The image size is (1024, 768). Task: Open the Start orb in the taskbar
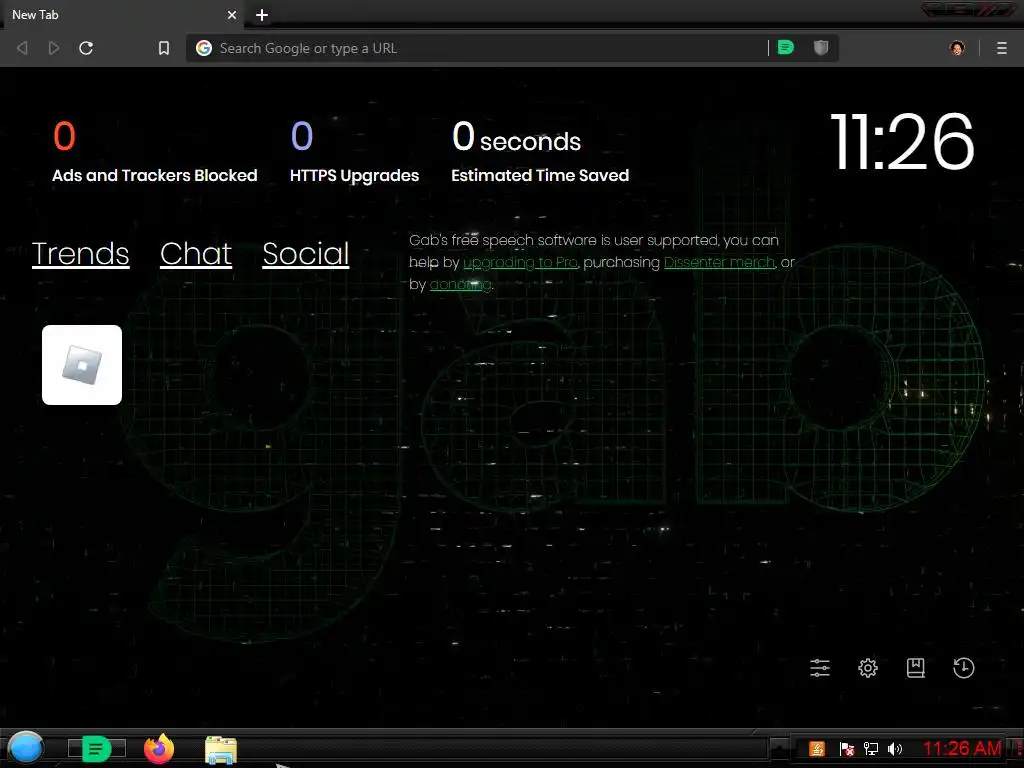(x=26, y=748)
